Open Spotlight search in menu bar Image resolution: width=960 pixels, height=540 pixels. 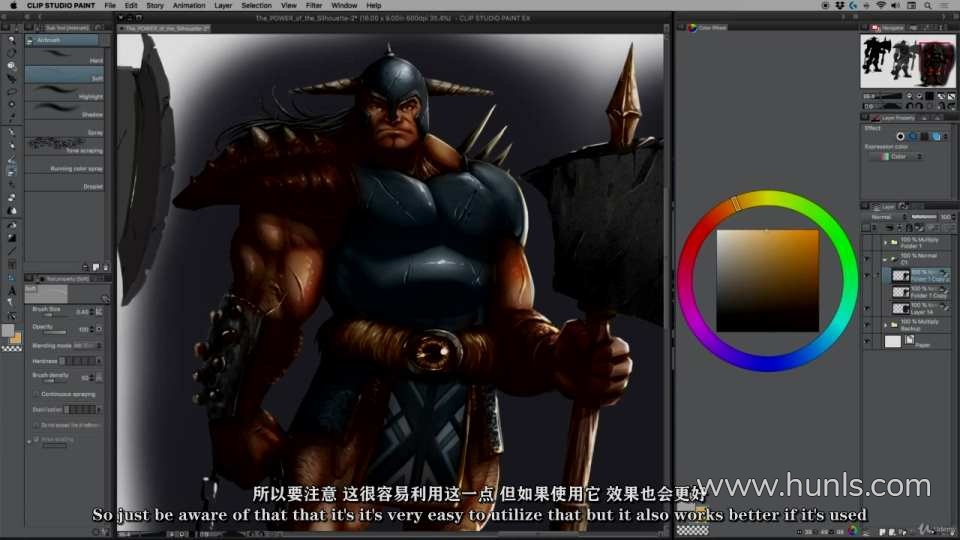pos(928,6)
